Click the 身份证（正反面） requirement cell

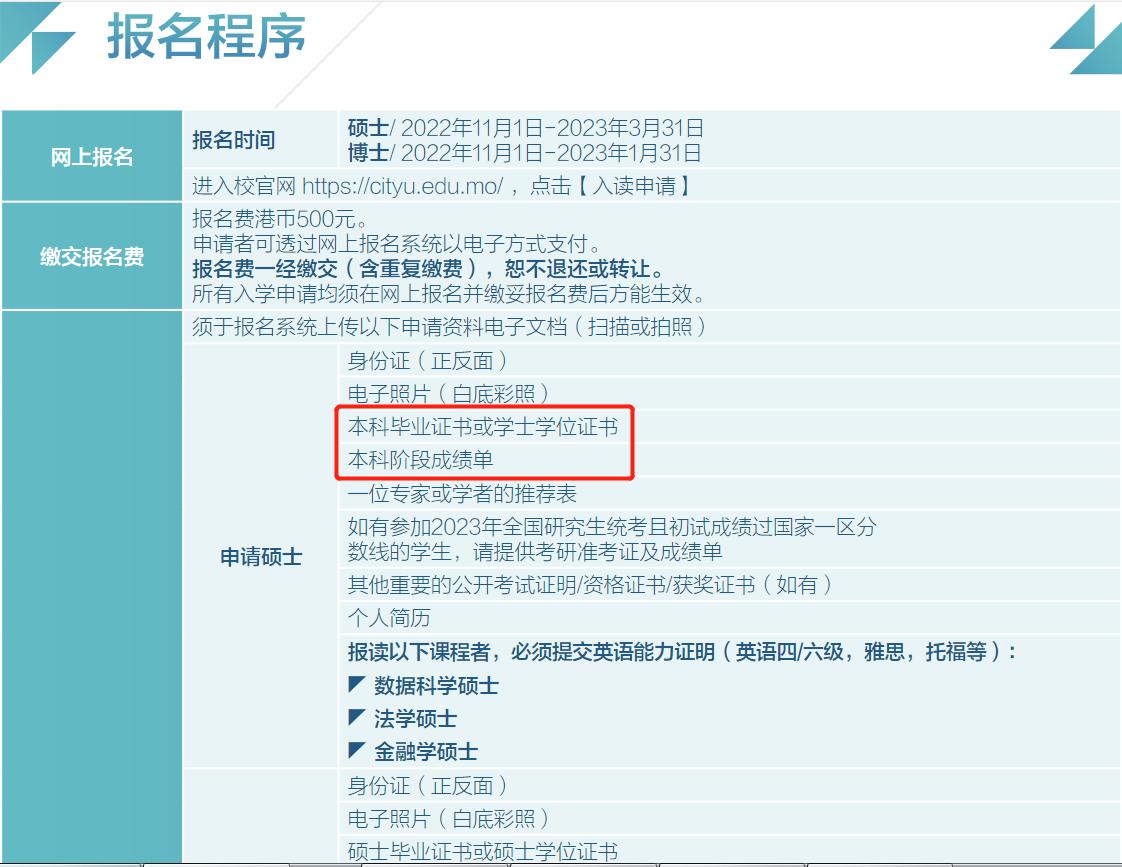click(x=432, y=362)
